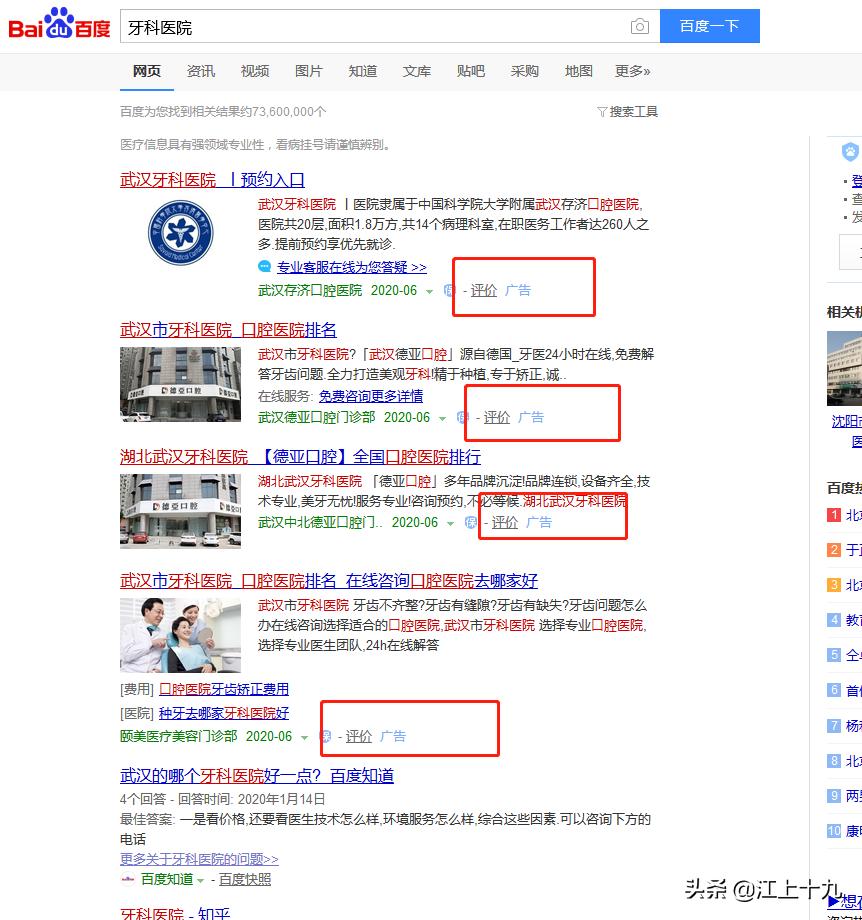Open 评价 link in 武汉中北德亚口腔门 row
This screenshot has width=862, height=920.
click(x=505, y=522)
